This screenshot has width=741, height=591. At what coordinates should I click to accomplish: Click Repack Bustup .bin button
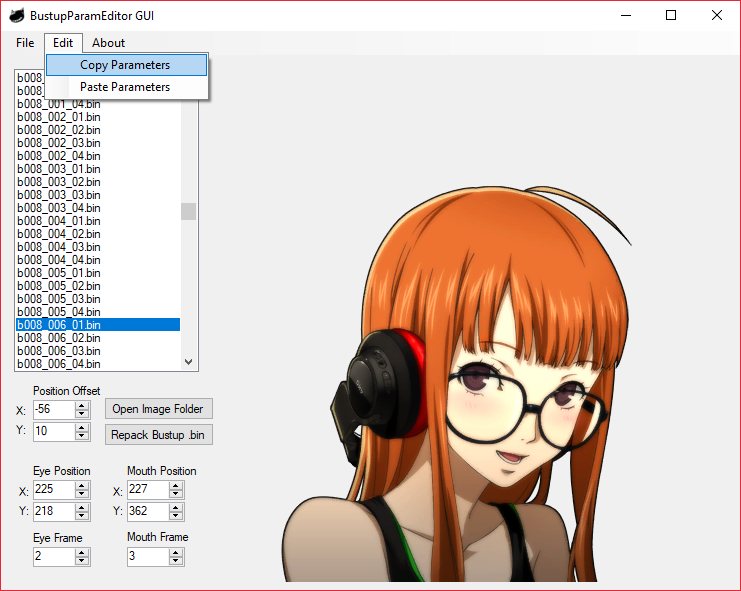(x=159, y=435)
